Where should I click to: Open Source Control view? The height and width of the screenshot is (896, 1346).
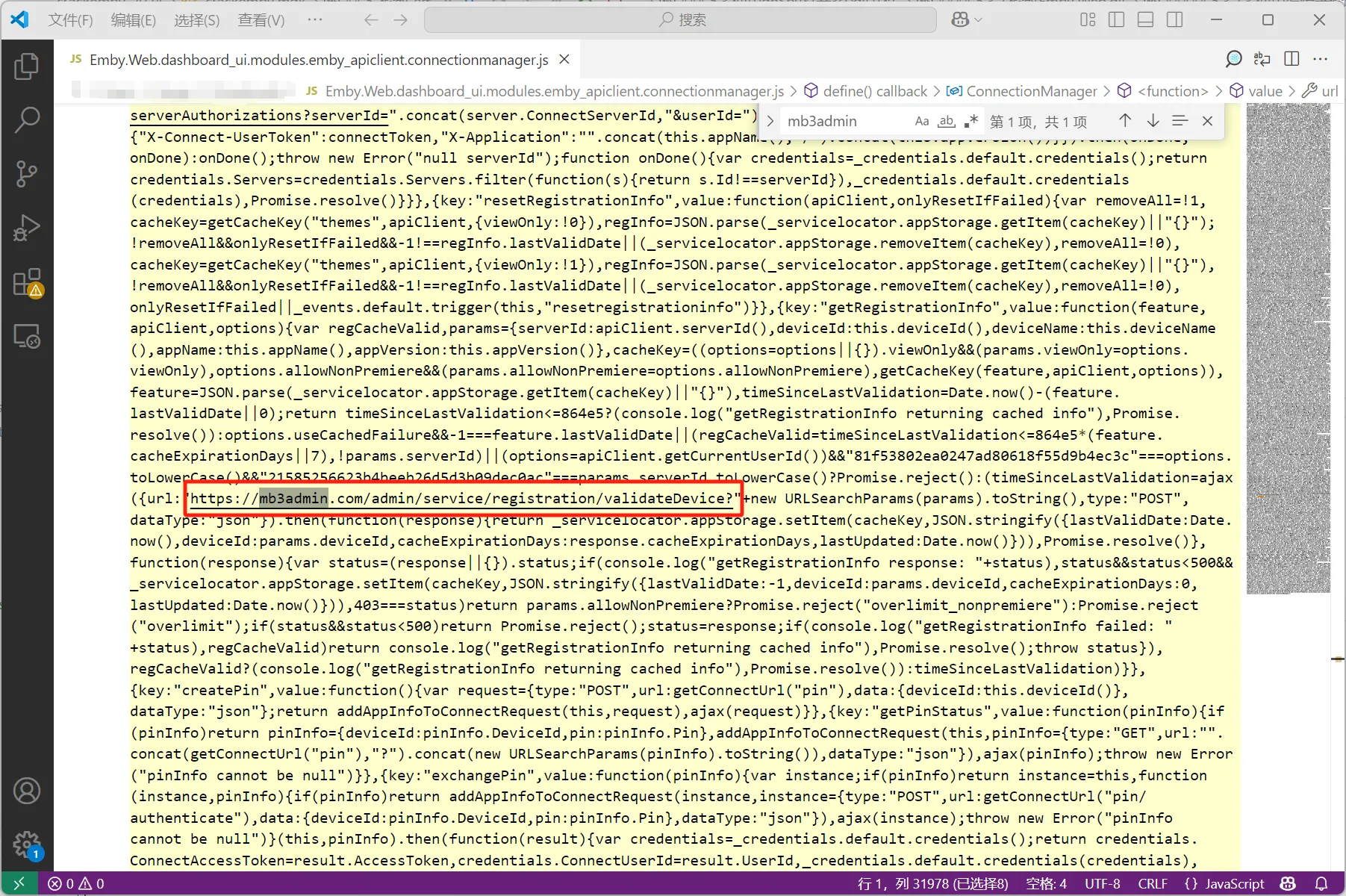tap(27, 173)
